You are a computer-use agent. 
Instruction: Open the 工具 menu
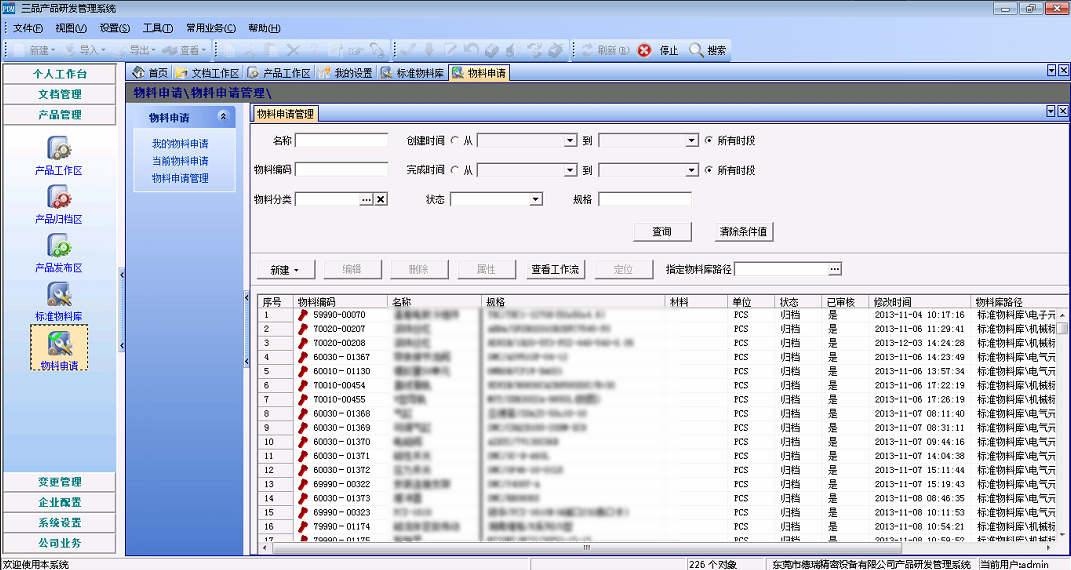click(157, 28)
